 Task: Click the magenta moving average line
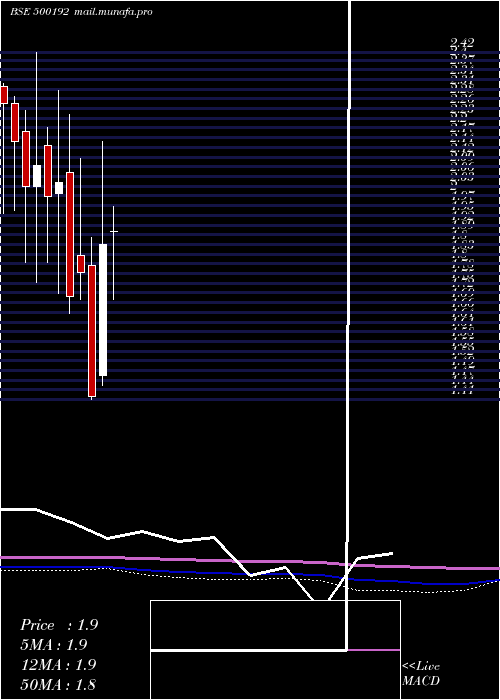pos(250,562)
